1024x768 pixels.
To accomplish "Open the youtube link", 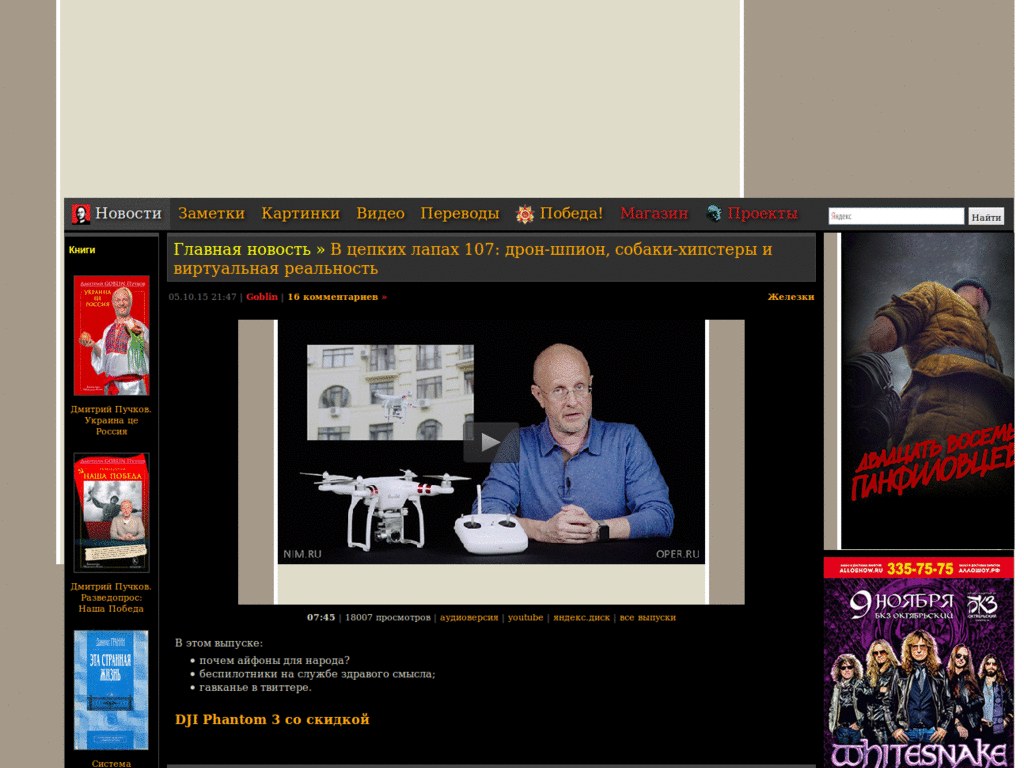I will [526, 618].
